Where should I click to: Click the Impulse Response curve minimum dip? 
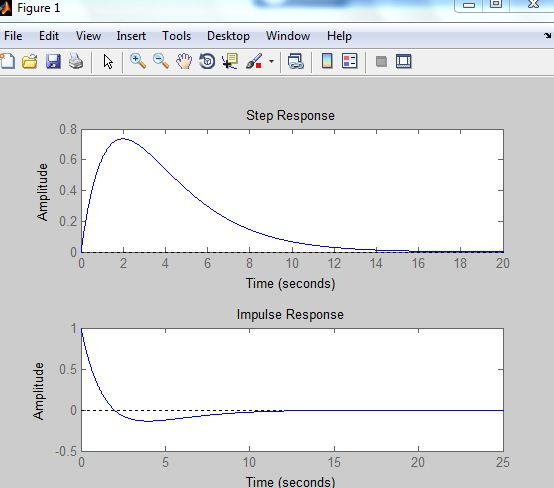(148, 421)
